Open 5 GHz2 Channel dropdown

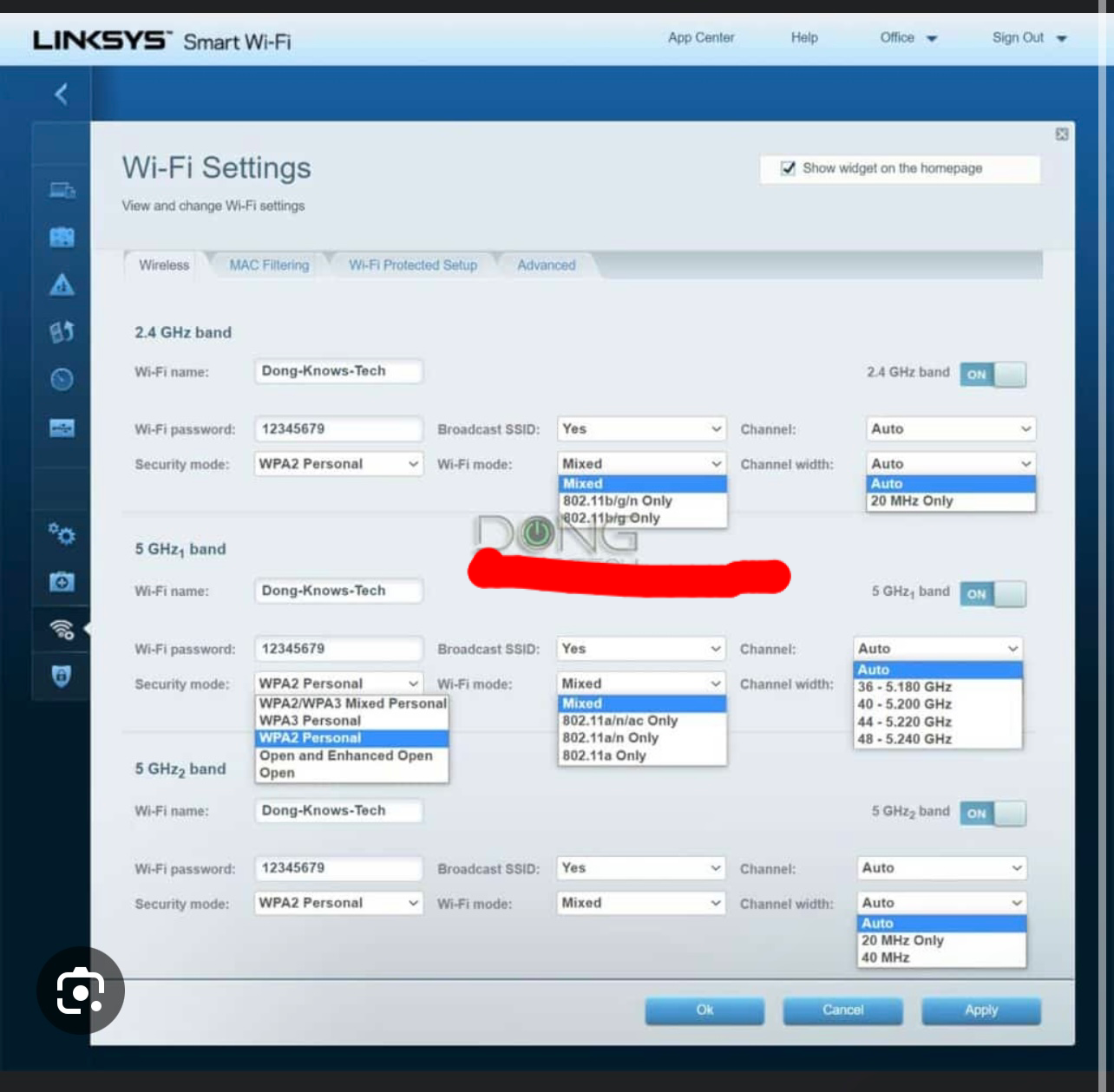click(x=942, y=868)
